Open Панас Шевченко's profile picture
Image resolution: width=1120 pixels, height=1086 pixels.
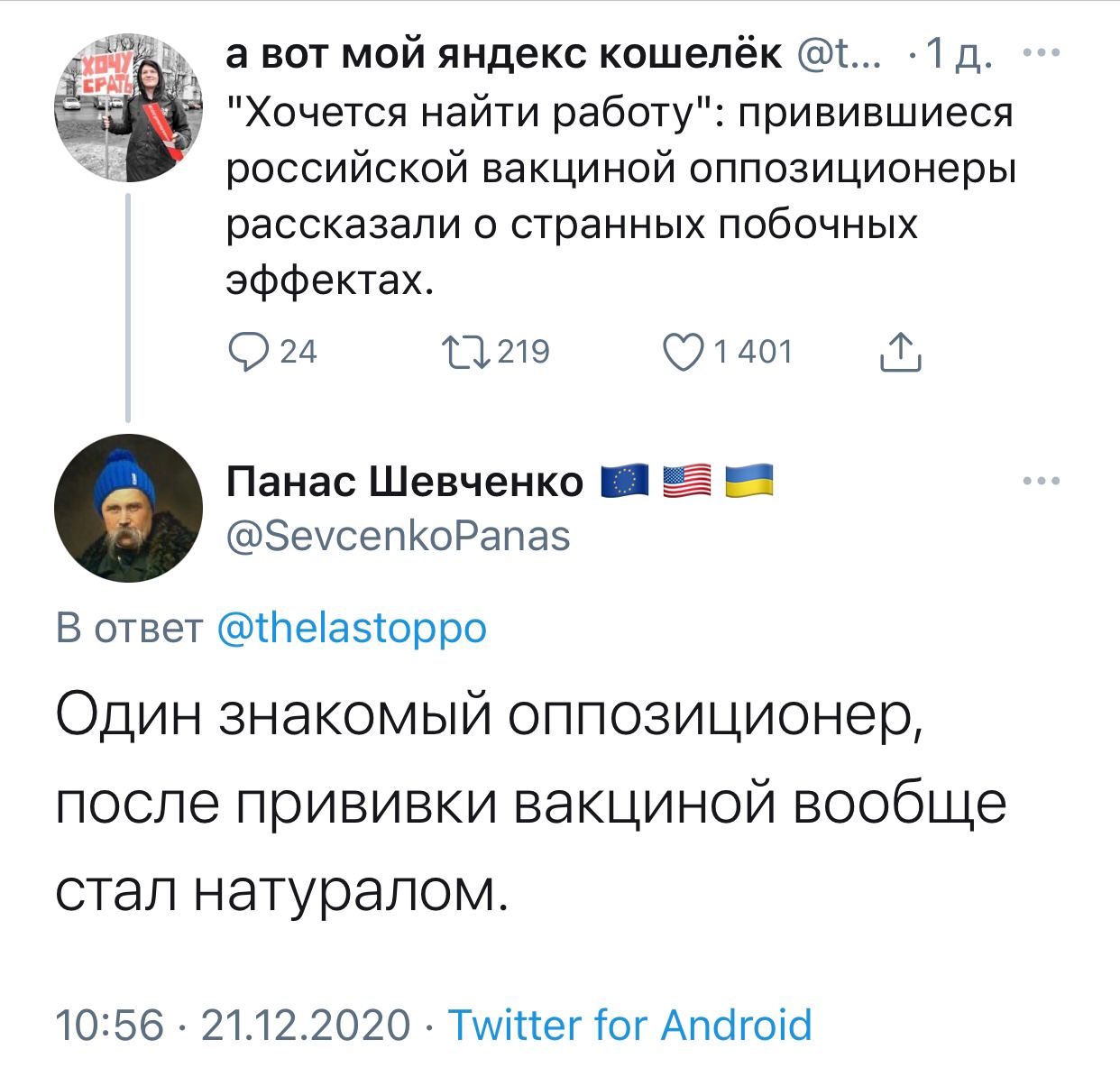point(128,508)
